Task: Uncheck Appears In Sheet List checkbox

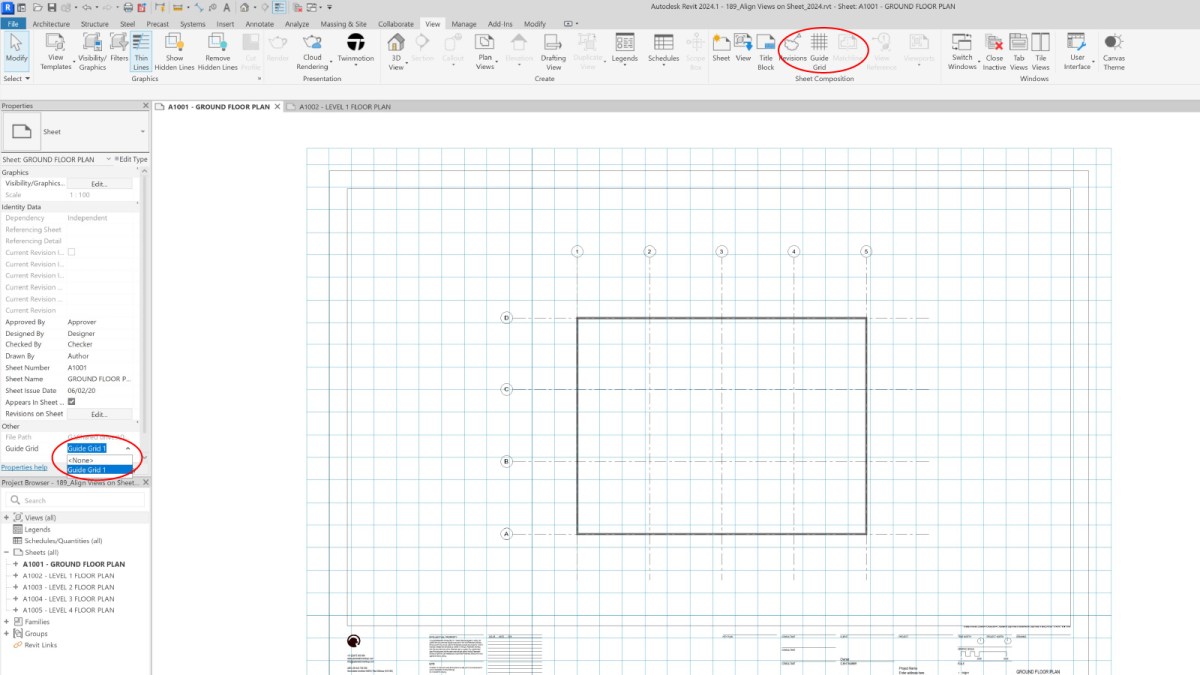Action: (71, 402)
